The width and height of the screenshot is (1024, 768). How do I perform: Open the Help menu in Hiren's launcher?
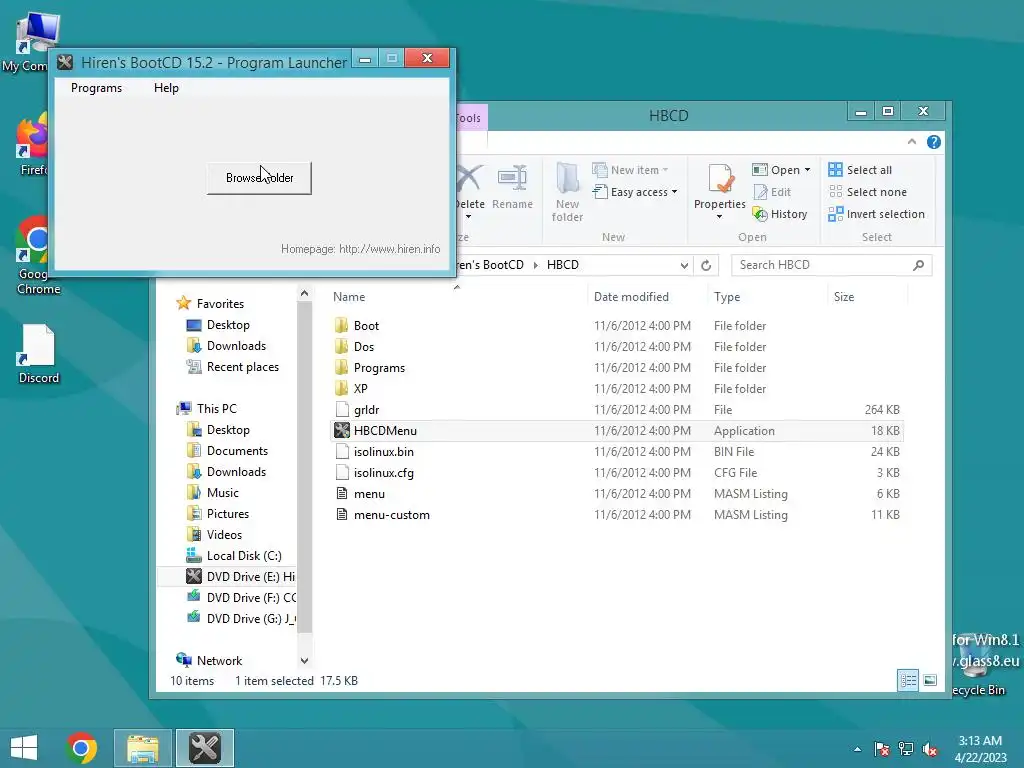pyautogui.click(x=167, y=88)
